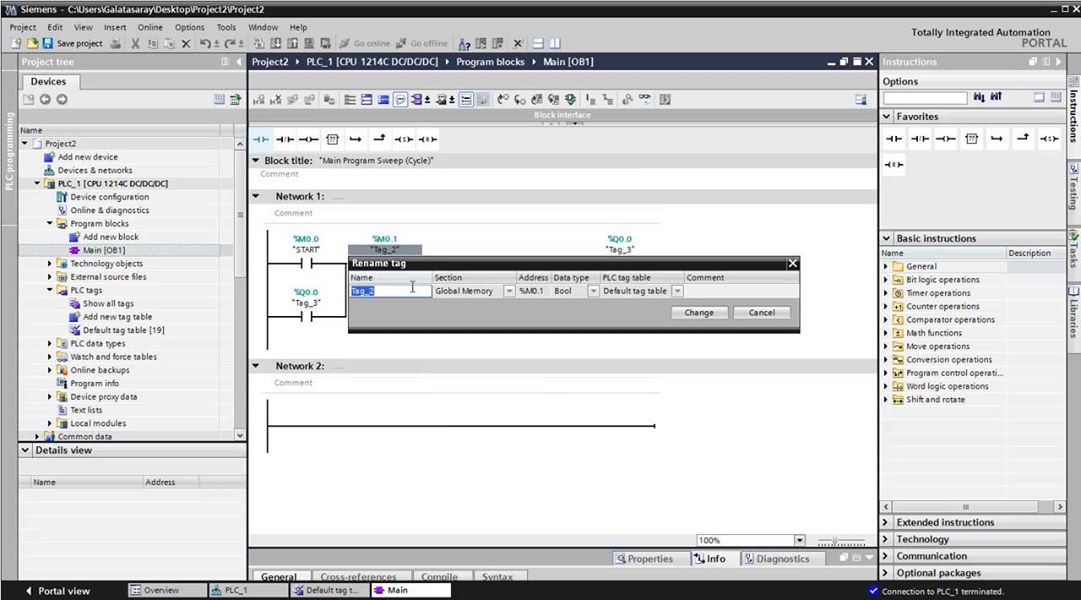The width and height of the screenshot is (1081, 600).
Task: Click the Instructions search input field
Action: click(925, 98)
